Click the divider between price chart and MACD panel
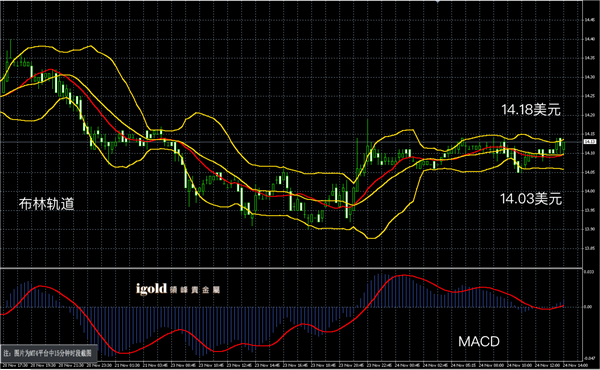 [x=291, y=267]
